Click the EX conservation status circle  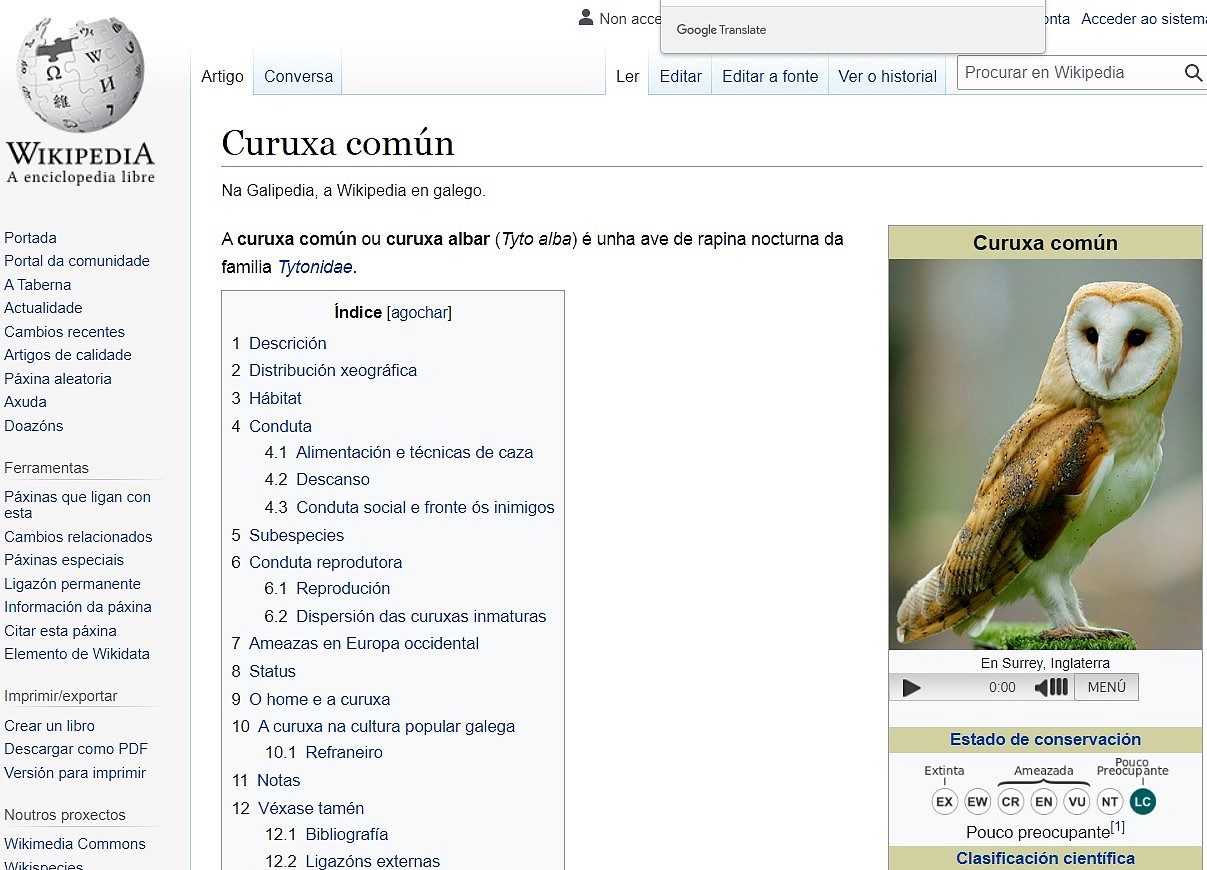point(944,802)
